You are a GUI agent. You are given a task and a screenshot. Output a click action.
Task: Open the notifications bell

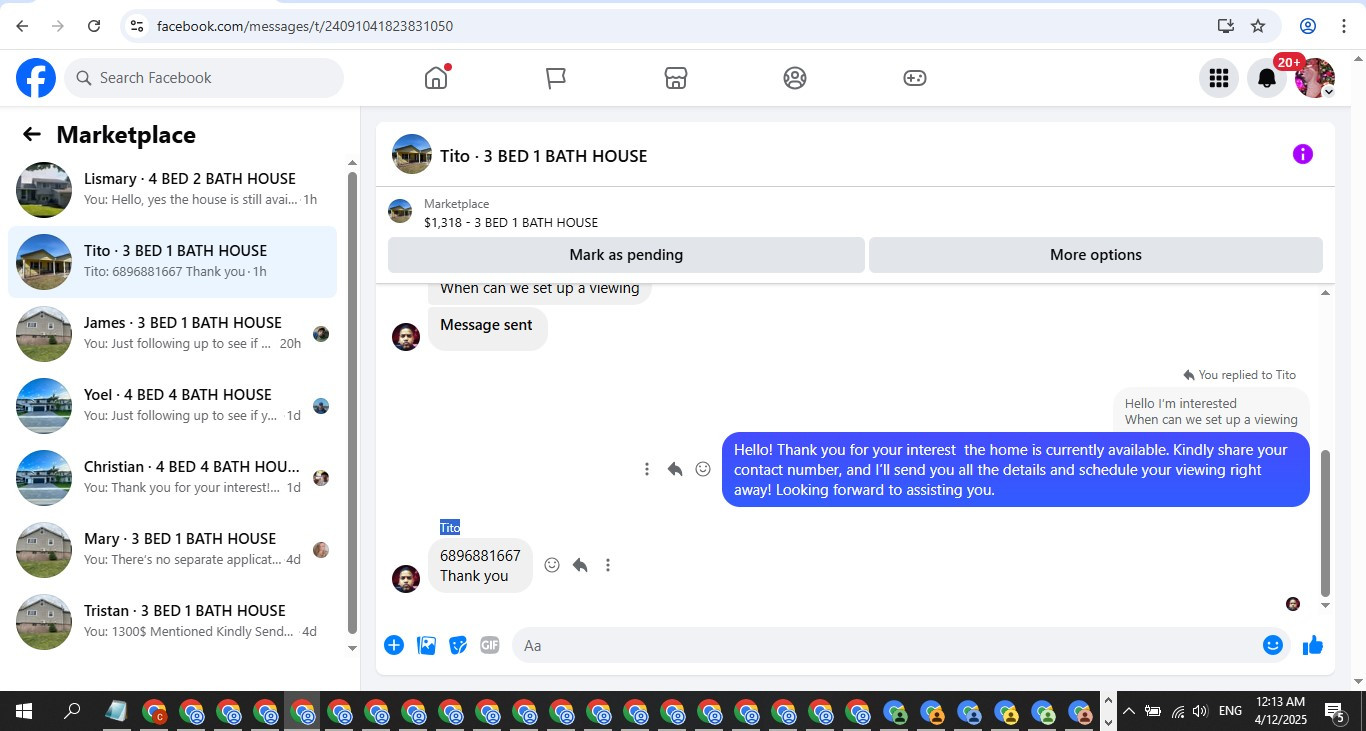pyautogui.click(x=1266, y=78)
